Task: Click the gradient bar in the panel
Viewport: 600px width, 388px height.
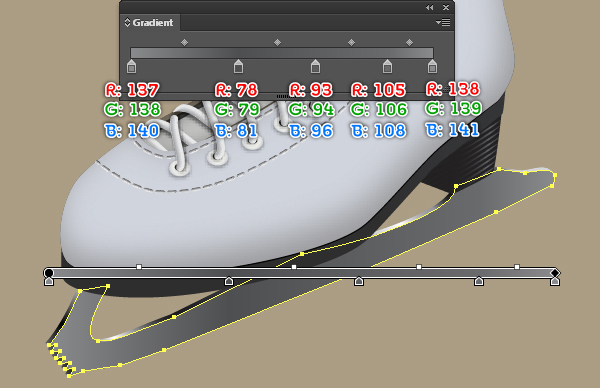Action: [282, 53]
